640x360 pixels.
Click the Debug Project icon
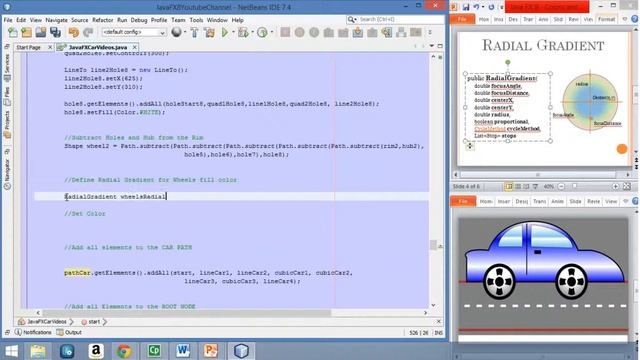click(x=243, y=32)
